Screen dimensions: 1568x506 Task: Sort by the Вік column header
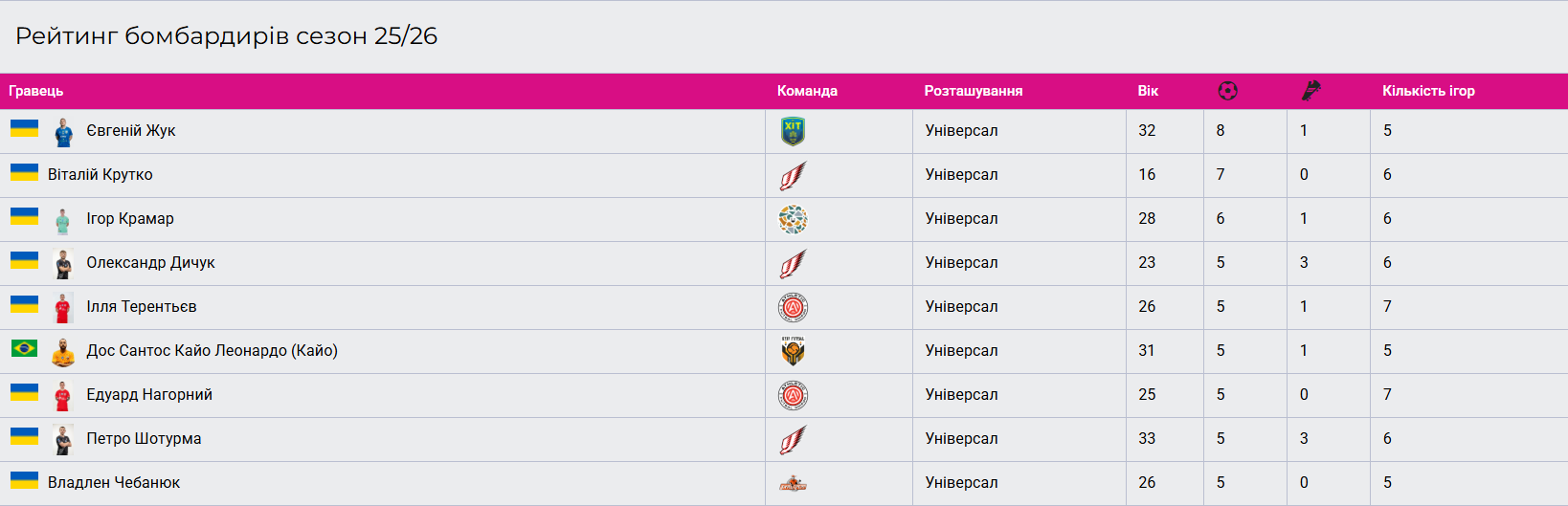pos(1148,91)
